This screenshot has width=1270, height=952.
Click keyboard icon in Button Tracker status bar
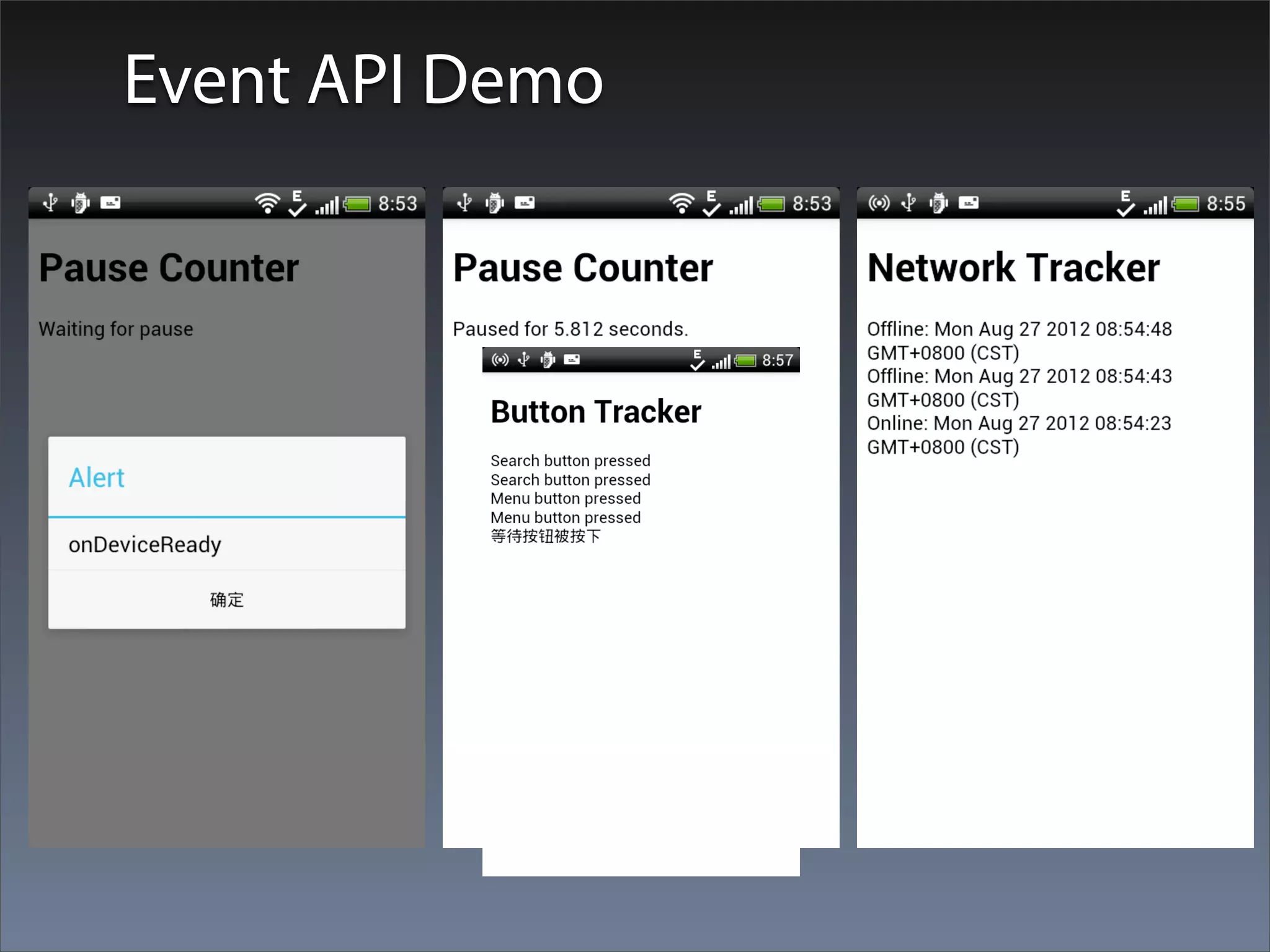click(x=572, y=359)
